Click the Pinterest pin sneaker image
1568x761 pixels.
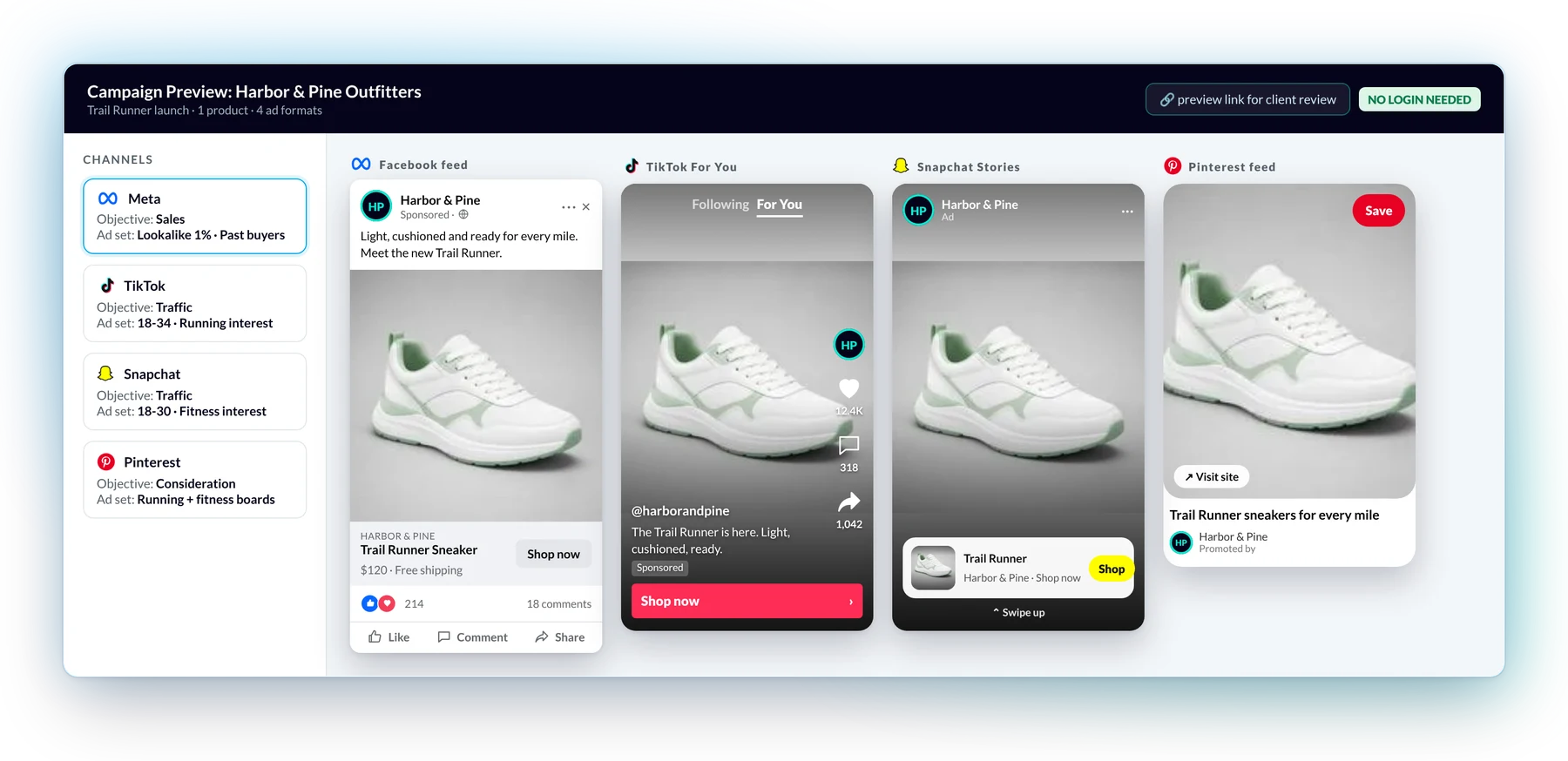(x=1289, y=340)
